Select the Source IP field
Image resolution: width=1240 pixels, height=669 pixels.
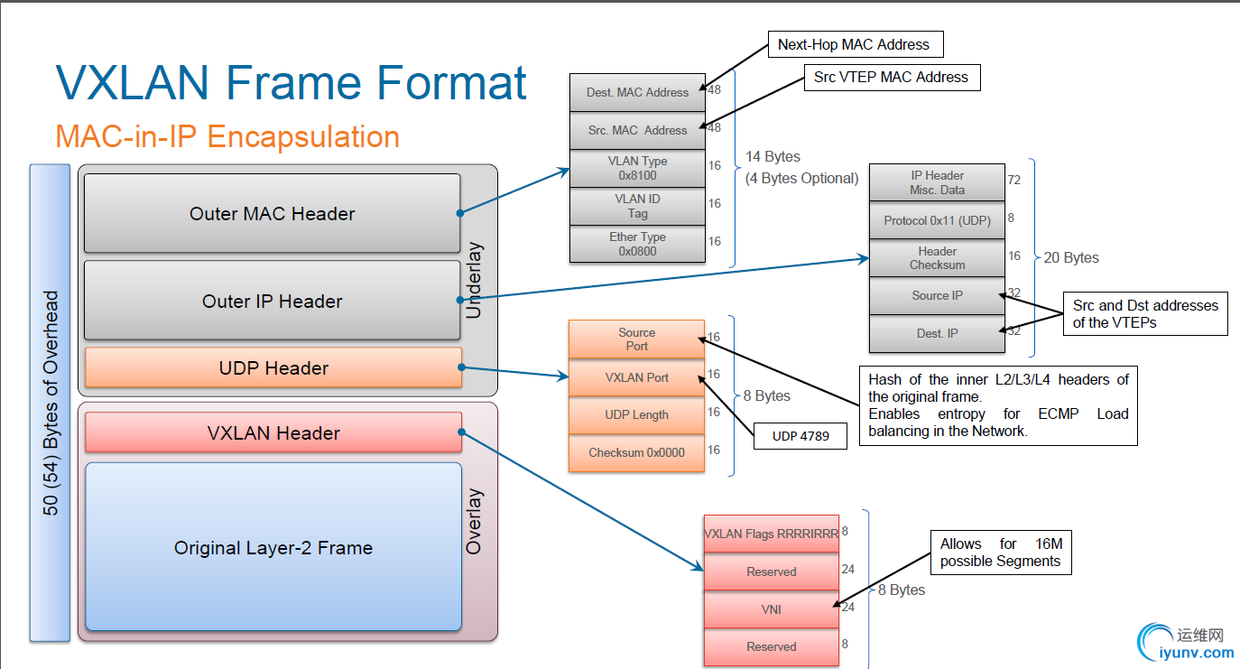[937, 296]
